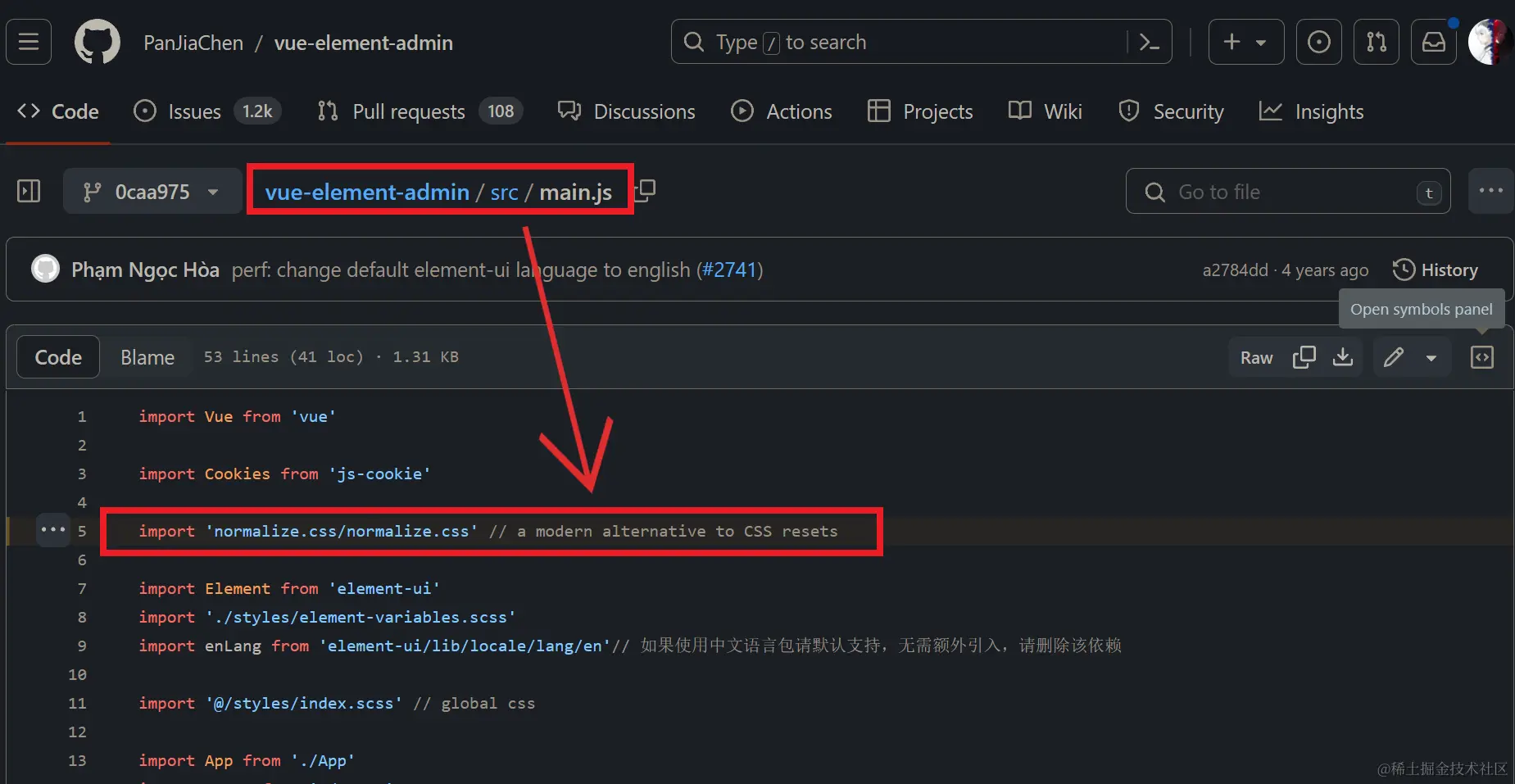Screen dimensions: 1515x784
Task: Click './styles/element-variables.scss' on line 8
Action: coord(361,617)
